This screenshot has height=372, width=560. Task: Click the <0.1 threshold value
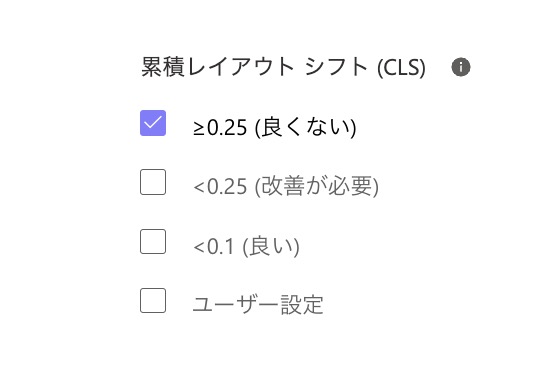pos(214,247)
